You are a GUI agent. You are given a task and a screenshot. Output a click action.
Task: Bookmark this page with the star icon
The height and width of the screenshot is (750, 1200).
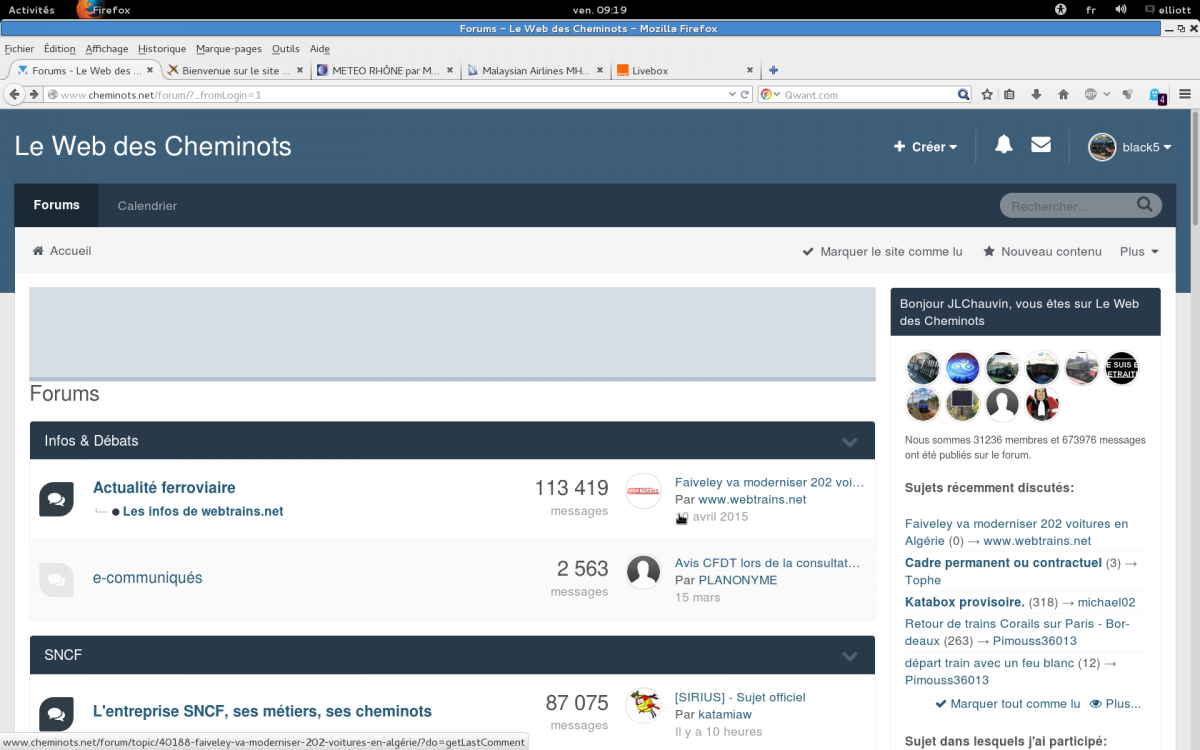pyautogui.click(x=987, y=95)
